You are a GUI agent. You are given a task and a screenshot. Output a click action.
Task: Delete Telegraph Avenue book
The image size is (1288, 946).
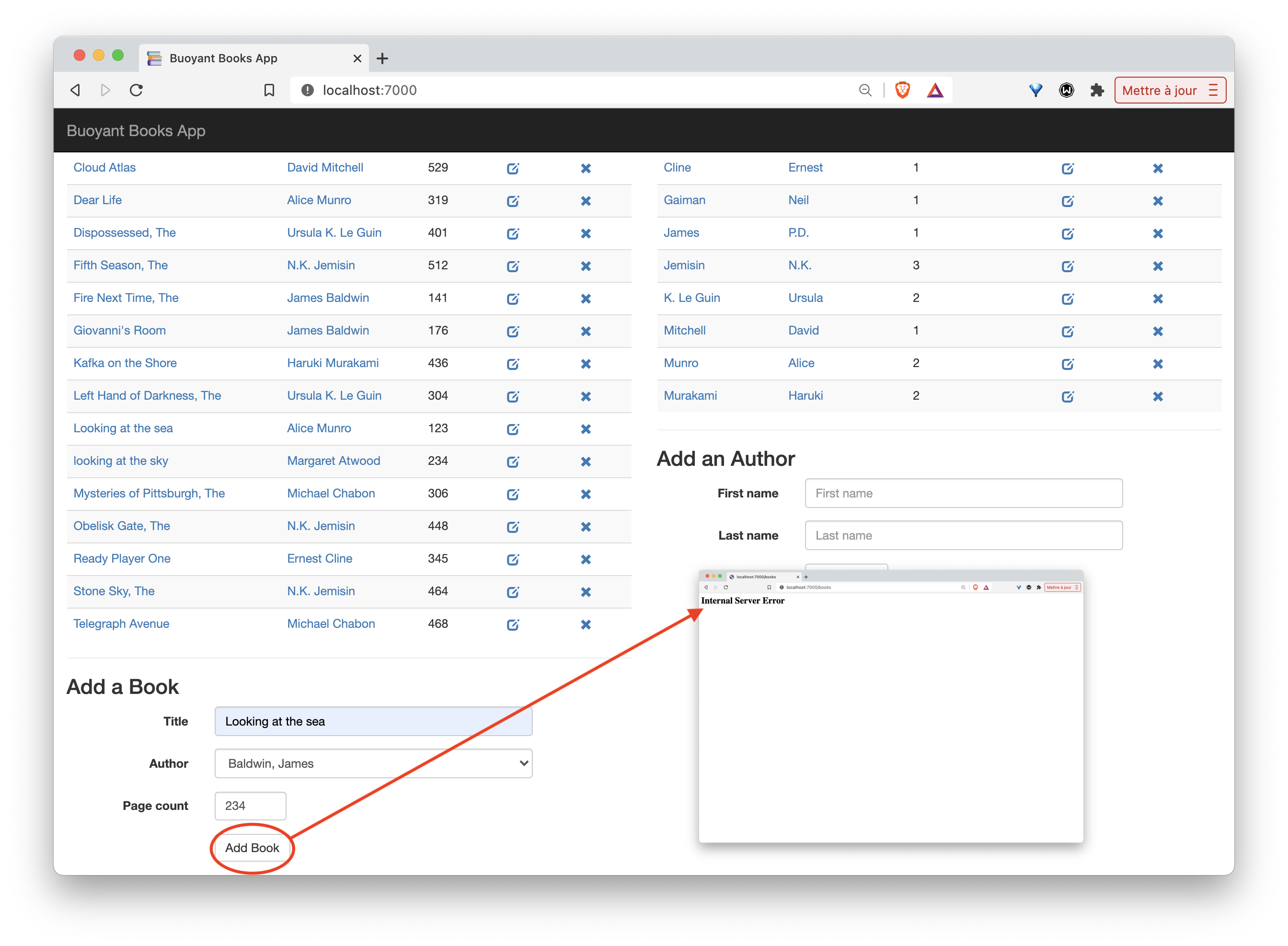[x=585, y=625]
